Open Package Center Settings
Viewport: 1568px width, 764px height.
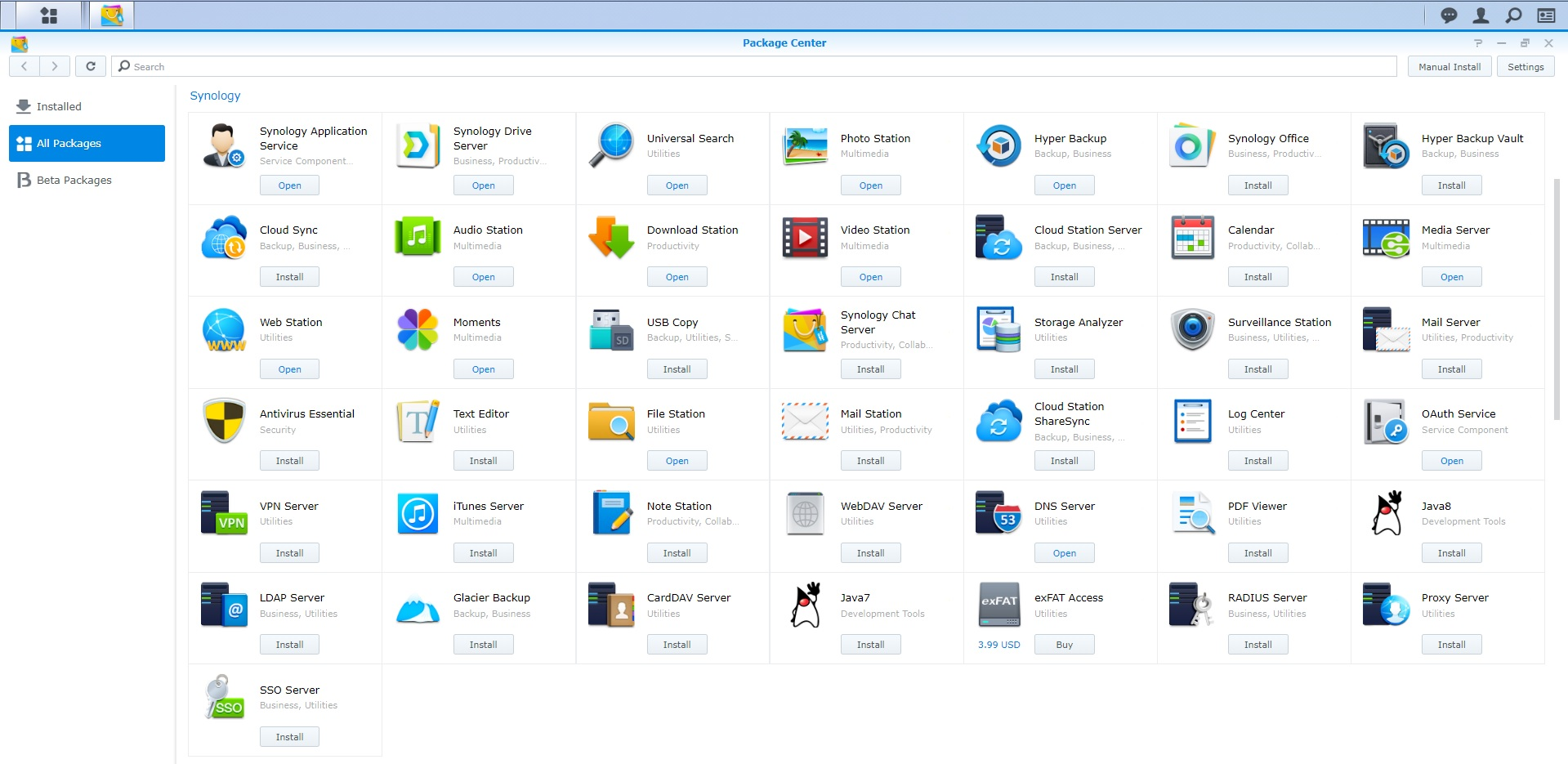1526,67
